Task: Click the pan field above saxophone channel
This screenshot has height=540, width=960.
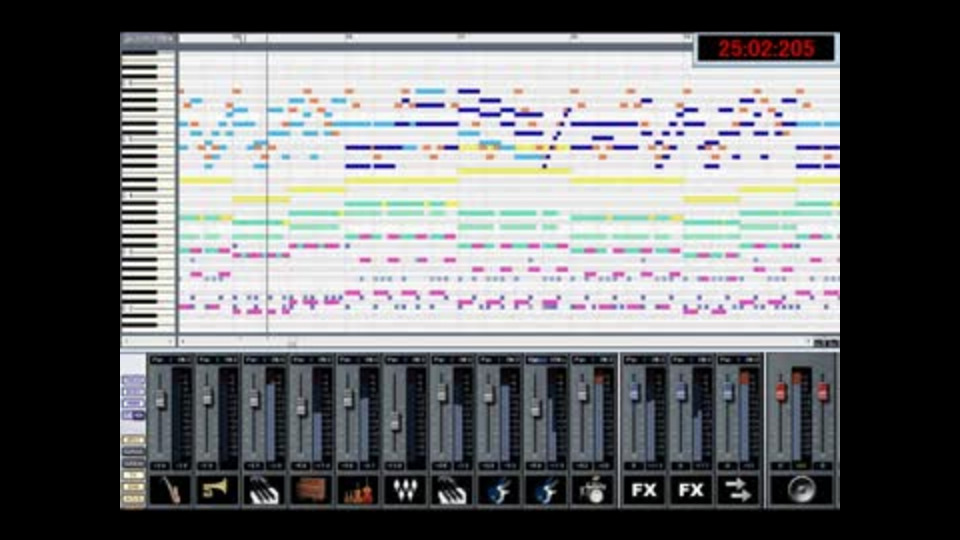Action: tap(170, 360)
